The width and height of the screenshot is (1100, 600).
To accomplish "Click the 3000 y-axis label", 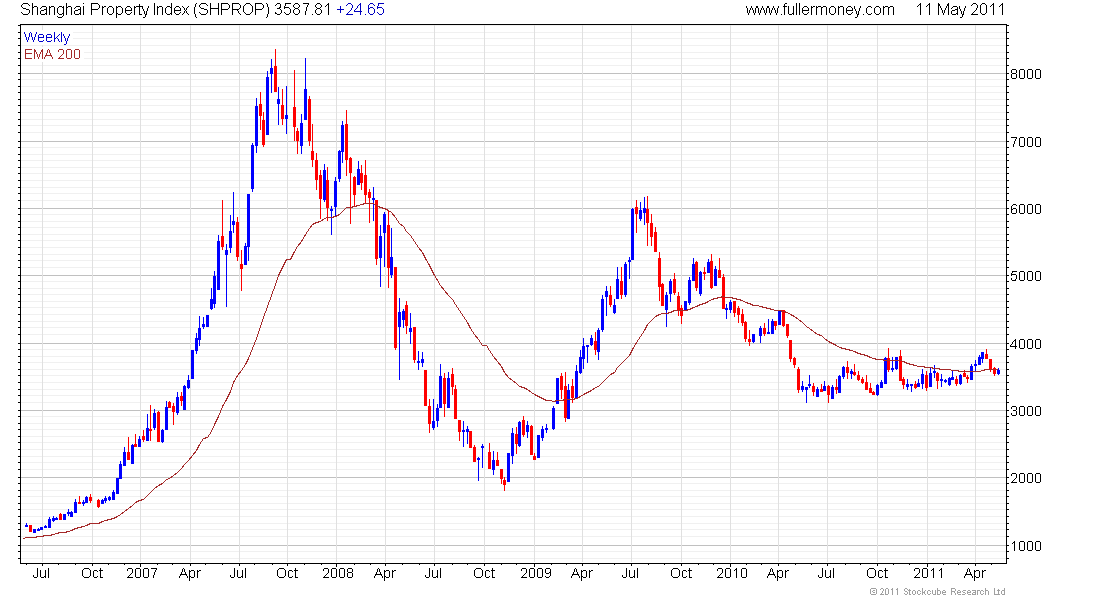I will tap(1026, 411).
